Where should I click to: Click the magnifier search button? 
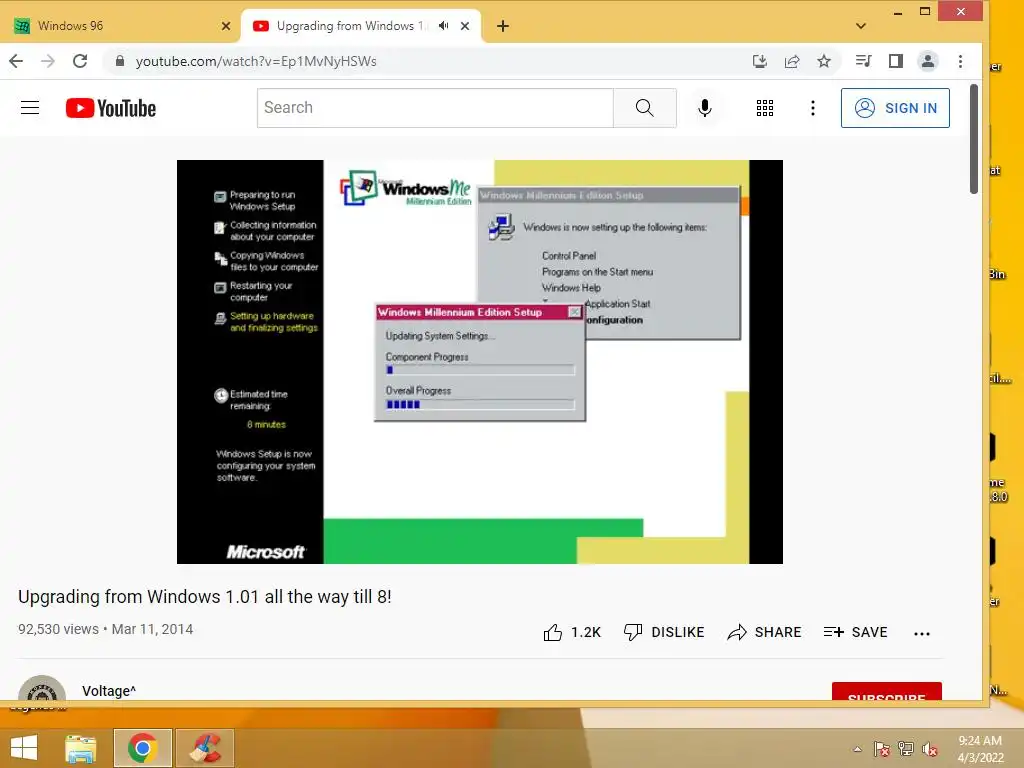(645, 108)
